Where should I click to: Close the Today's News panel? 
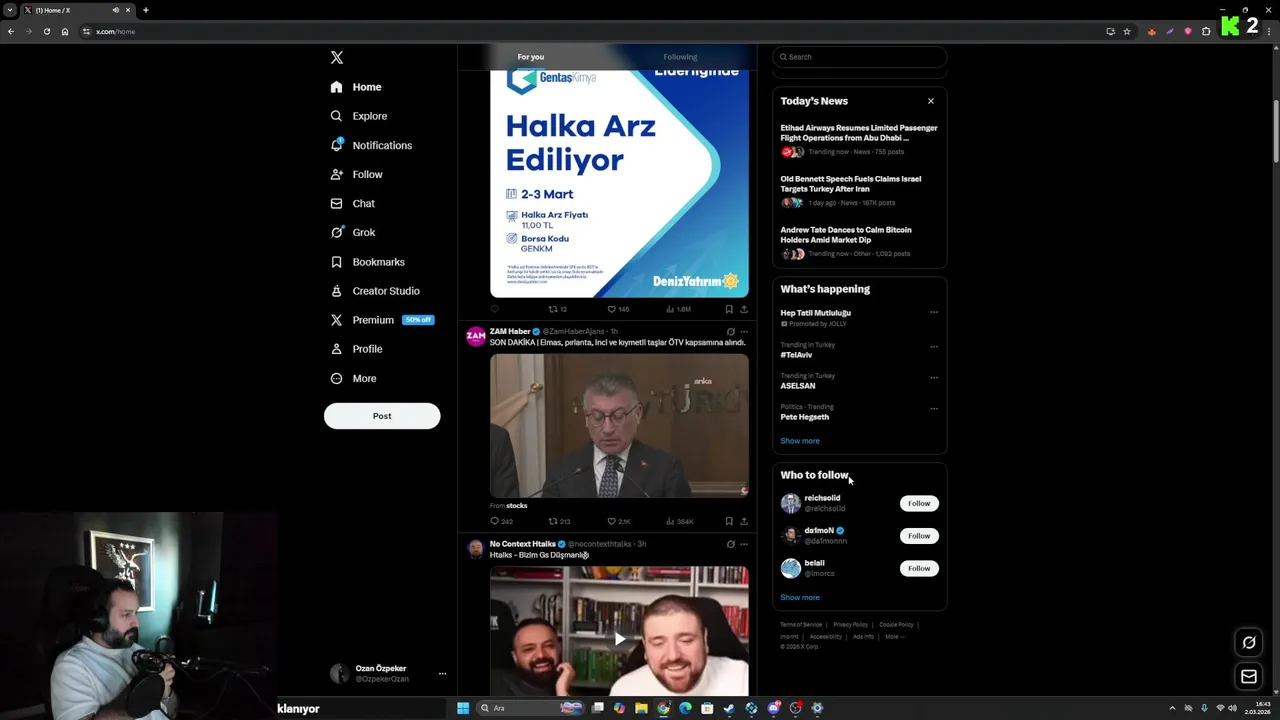coord(931,101)
